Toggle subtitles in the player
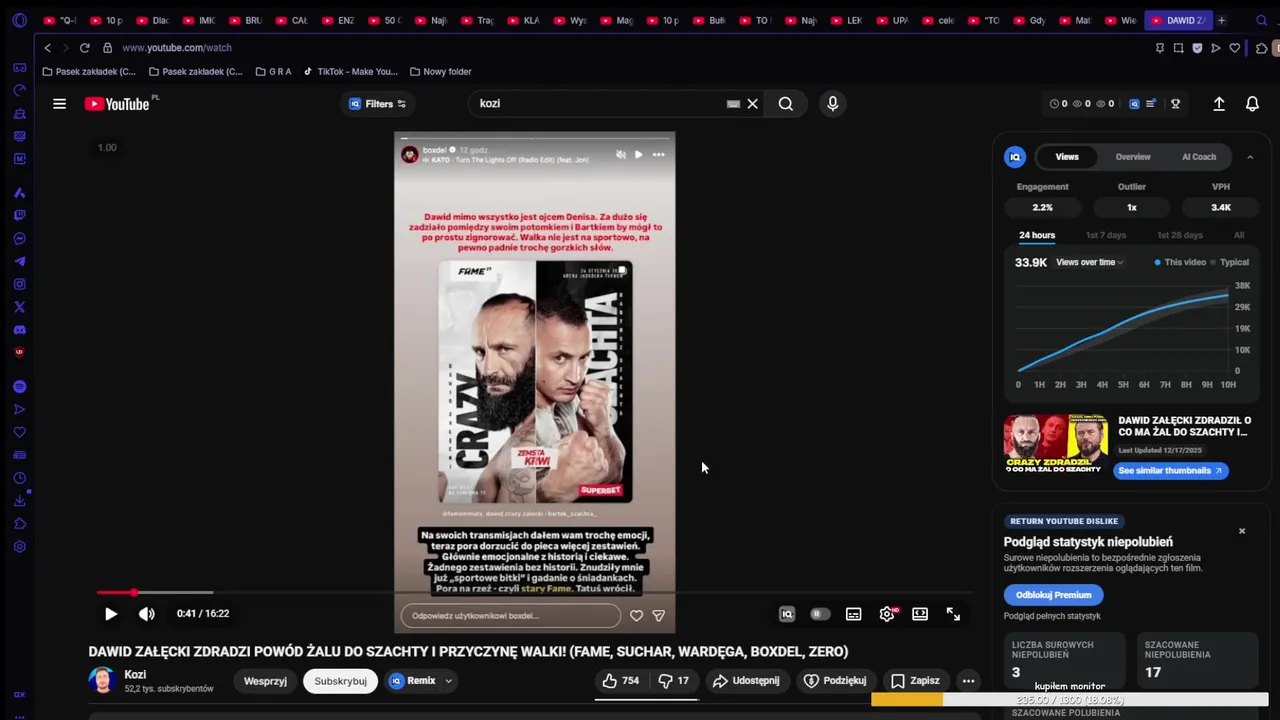This screenshot has width=1280, height=720. tap(853, 614)
